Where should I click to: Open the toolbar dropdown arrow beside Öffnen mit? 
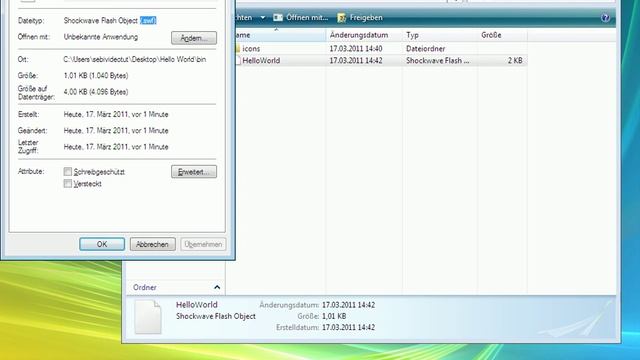pos(262,18)
